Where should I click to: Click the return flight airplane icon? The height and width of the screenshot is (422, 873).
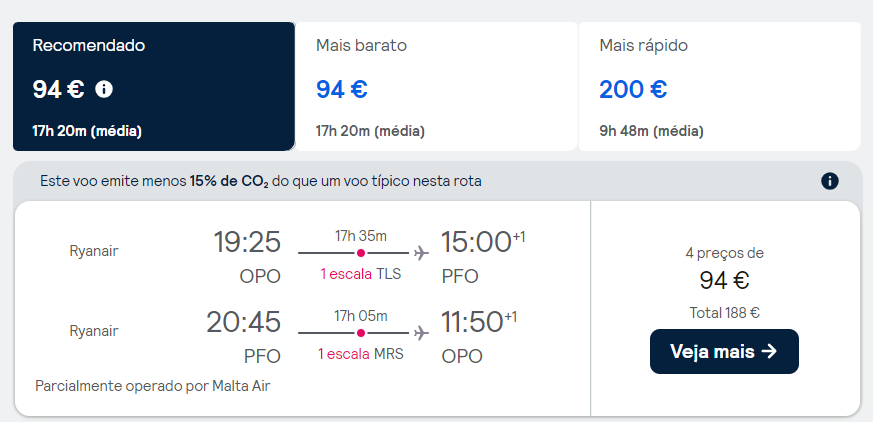421,333
